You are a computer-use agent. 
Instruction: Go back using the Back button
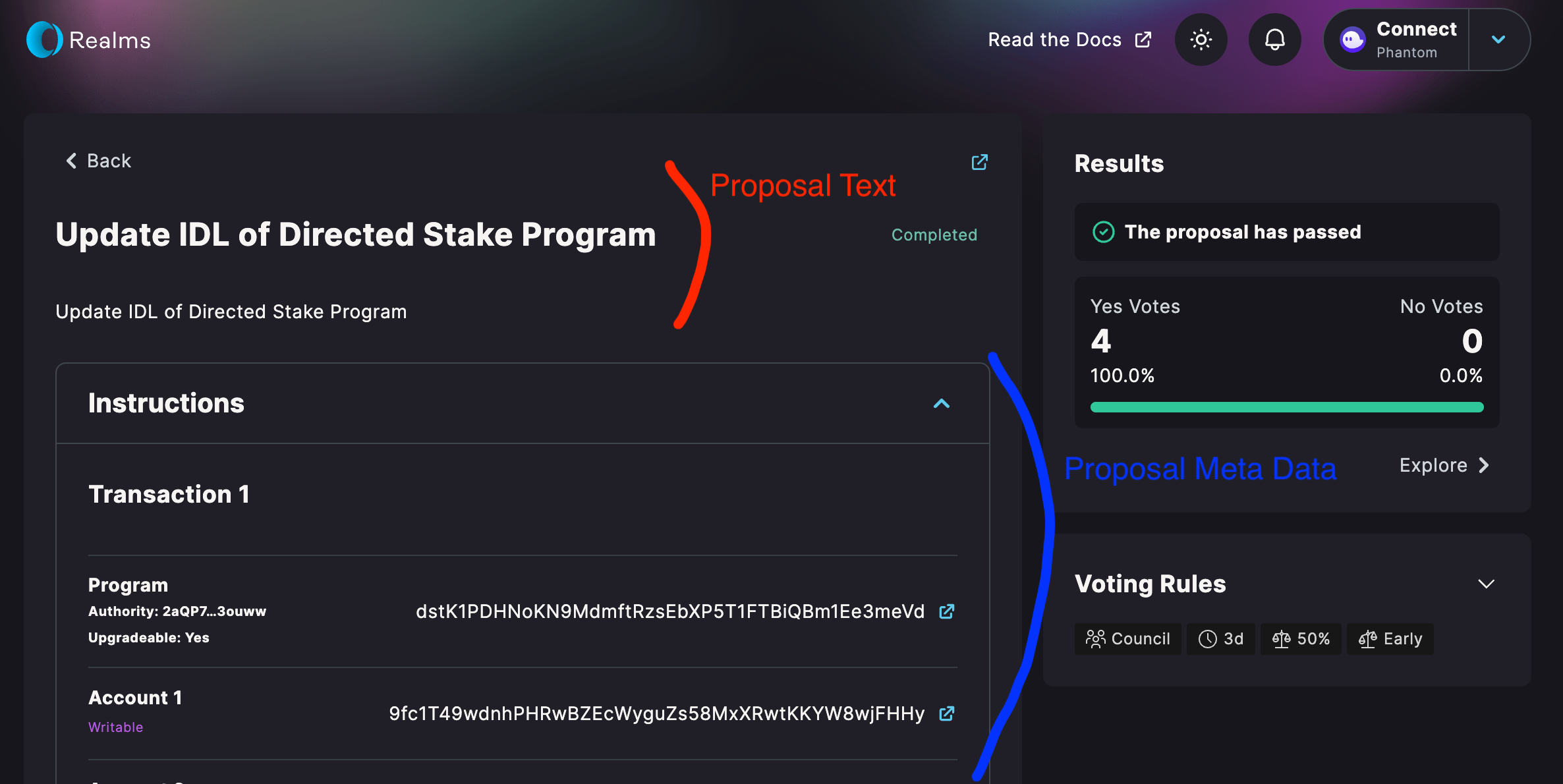99,161
